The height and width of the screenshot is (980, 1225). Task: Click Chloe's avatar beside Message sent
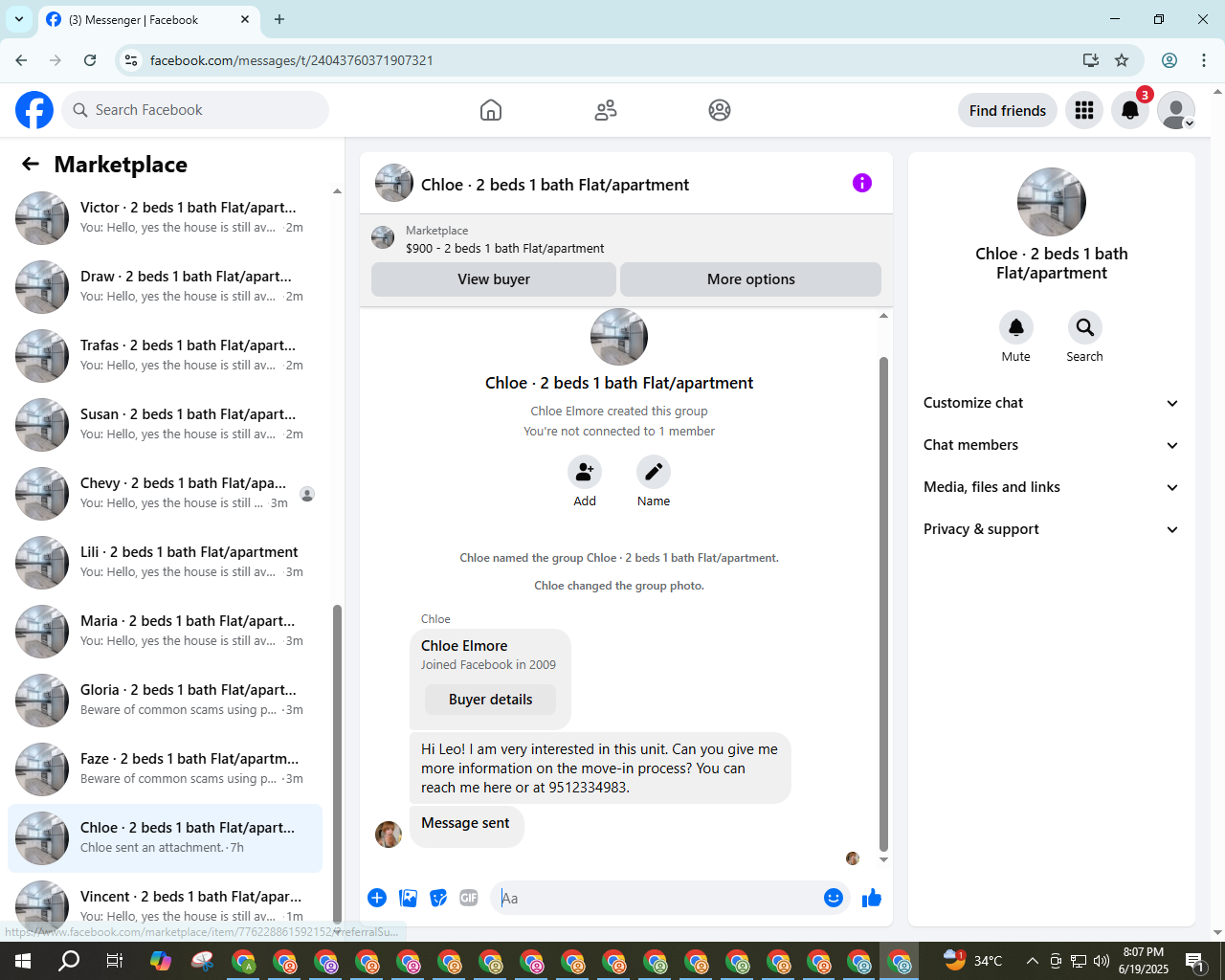click(389, 835)
